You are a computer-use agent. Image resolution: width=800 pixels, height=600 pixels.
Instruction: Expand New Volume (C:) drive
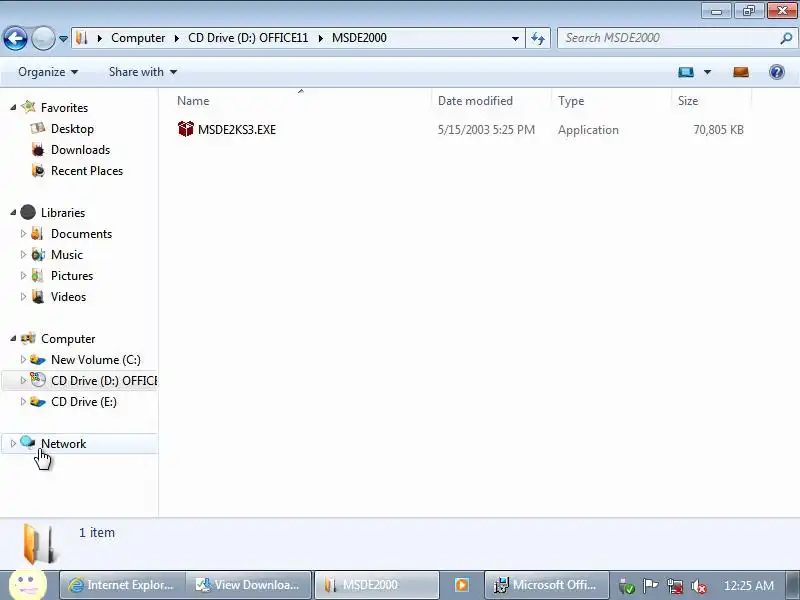click(x=23, y=359)
